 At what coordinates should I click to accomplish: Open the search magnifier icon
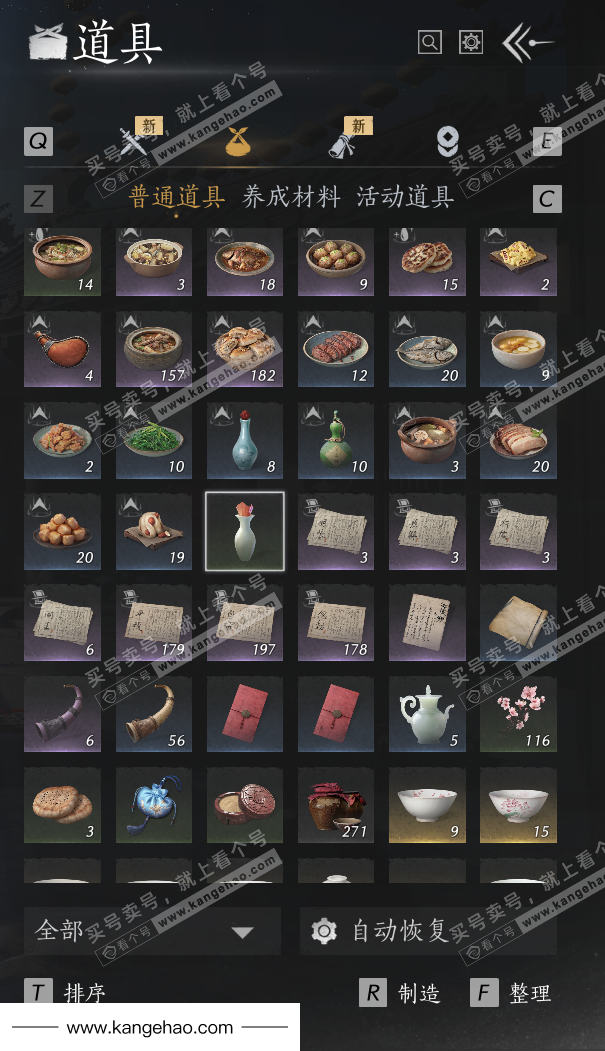point(429,42)
